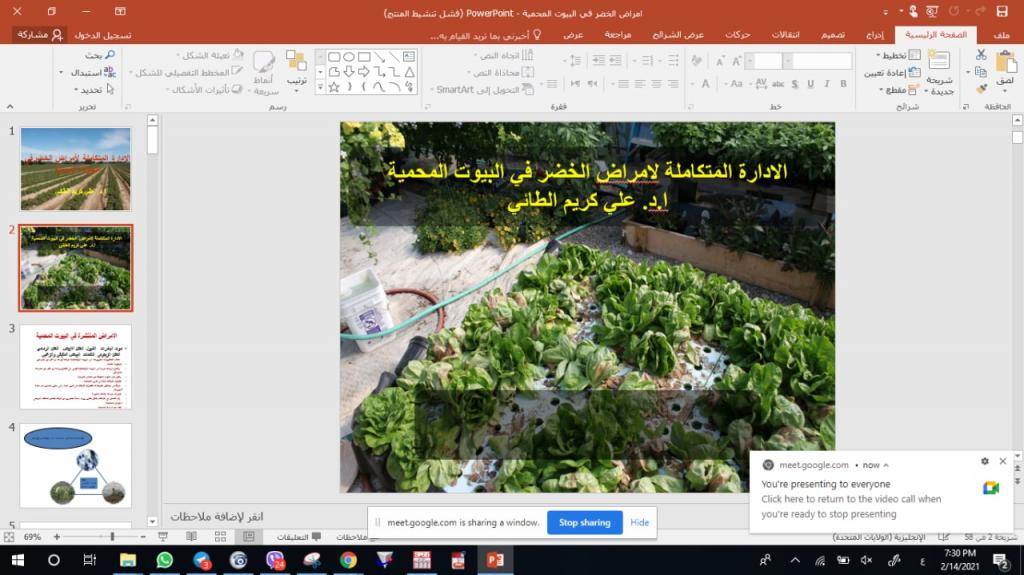Viewport: 1024px width, 575px height.
Task: Open WhatsApp from the taskbar
Action: tap(165, 560)
